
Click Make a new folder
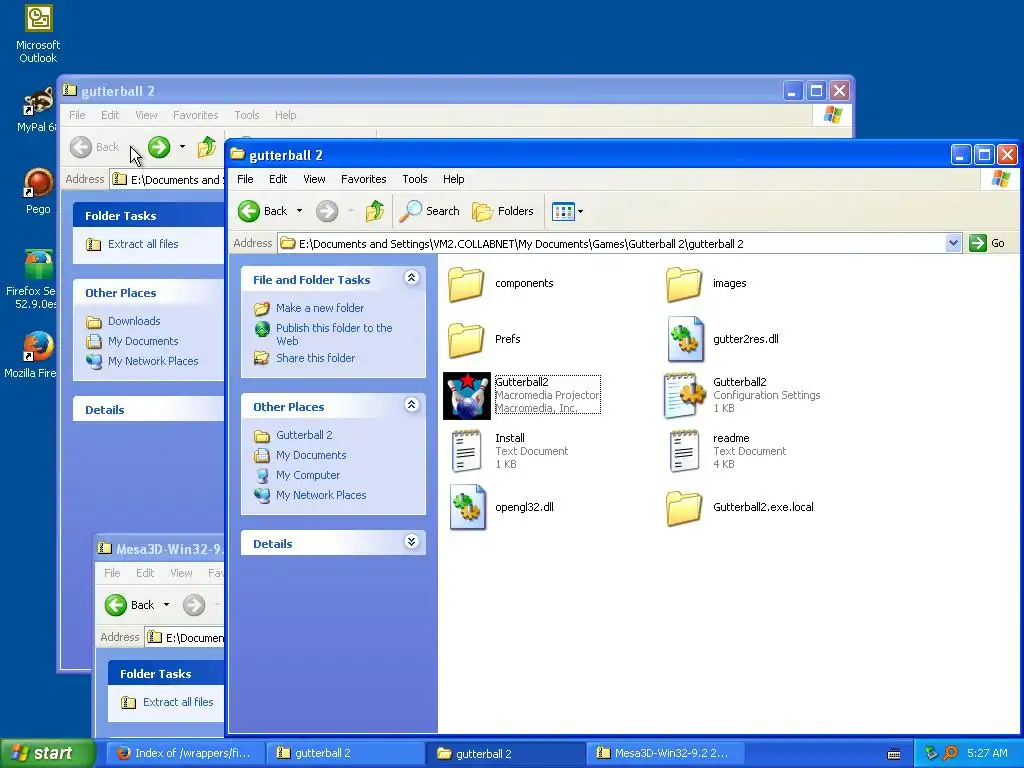pyautogui.click(x=319, y=308)
